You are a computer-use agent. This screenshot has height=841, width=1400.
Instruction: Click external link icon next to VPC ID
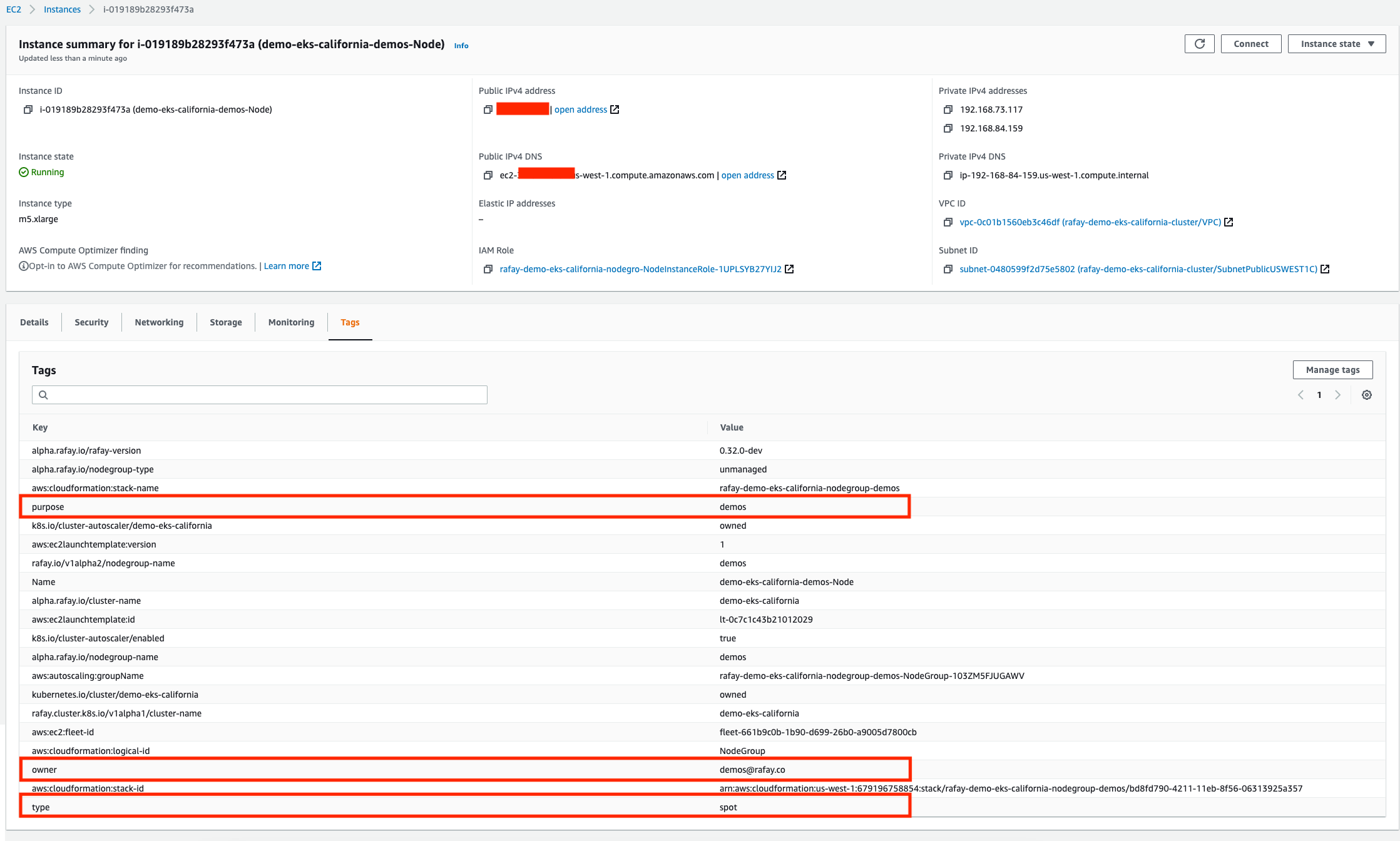click(x=1229, y=222)
